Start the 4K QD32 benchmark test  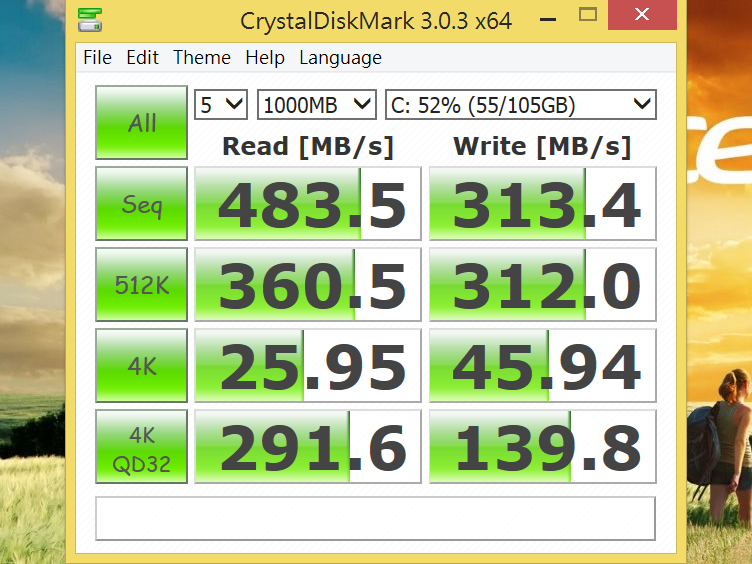tap(141, 446)
